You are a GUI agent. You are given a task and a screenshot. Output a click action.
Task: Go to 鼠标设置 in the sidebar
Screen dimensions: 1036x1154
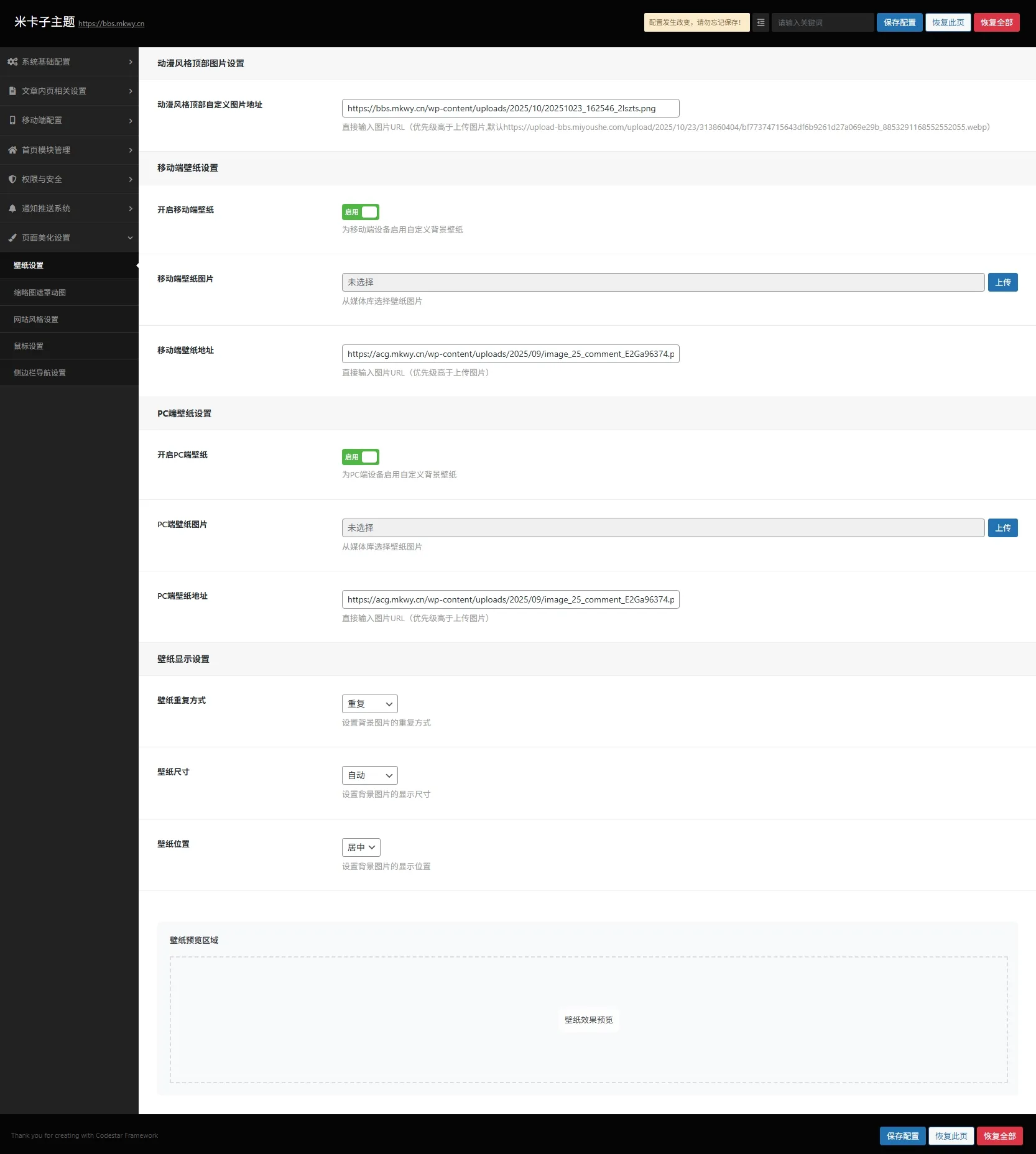(29, 346)
